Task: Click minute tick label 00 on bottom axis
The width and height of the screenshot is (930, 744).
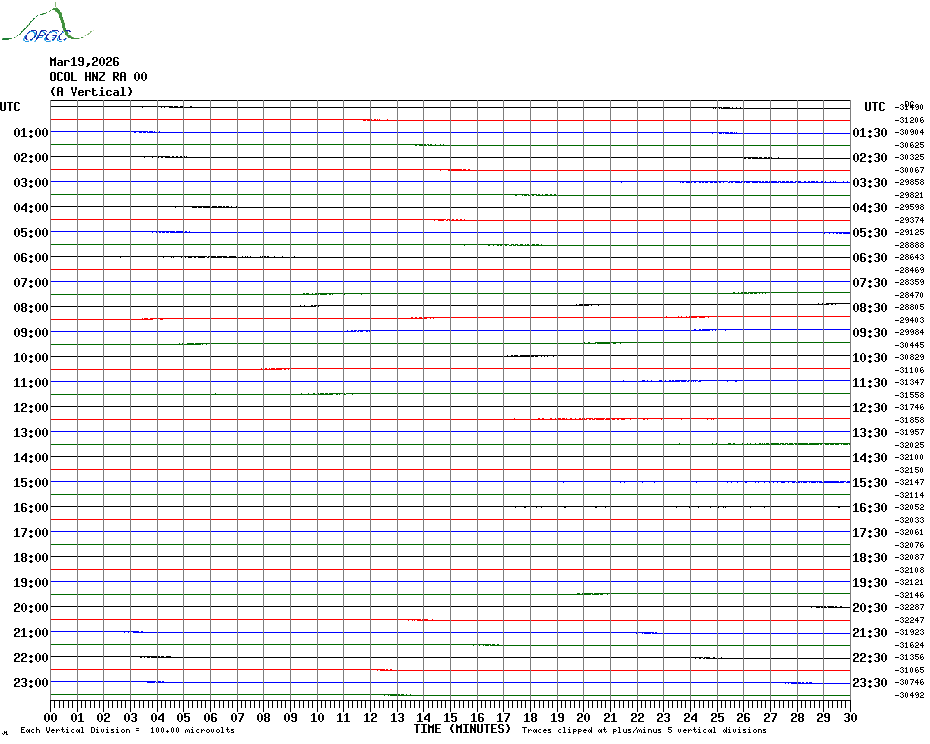Action: click(x=50, y=717)
